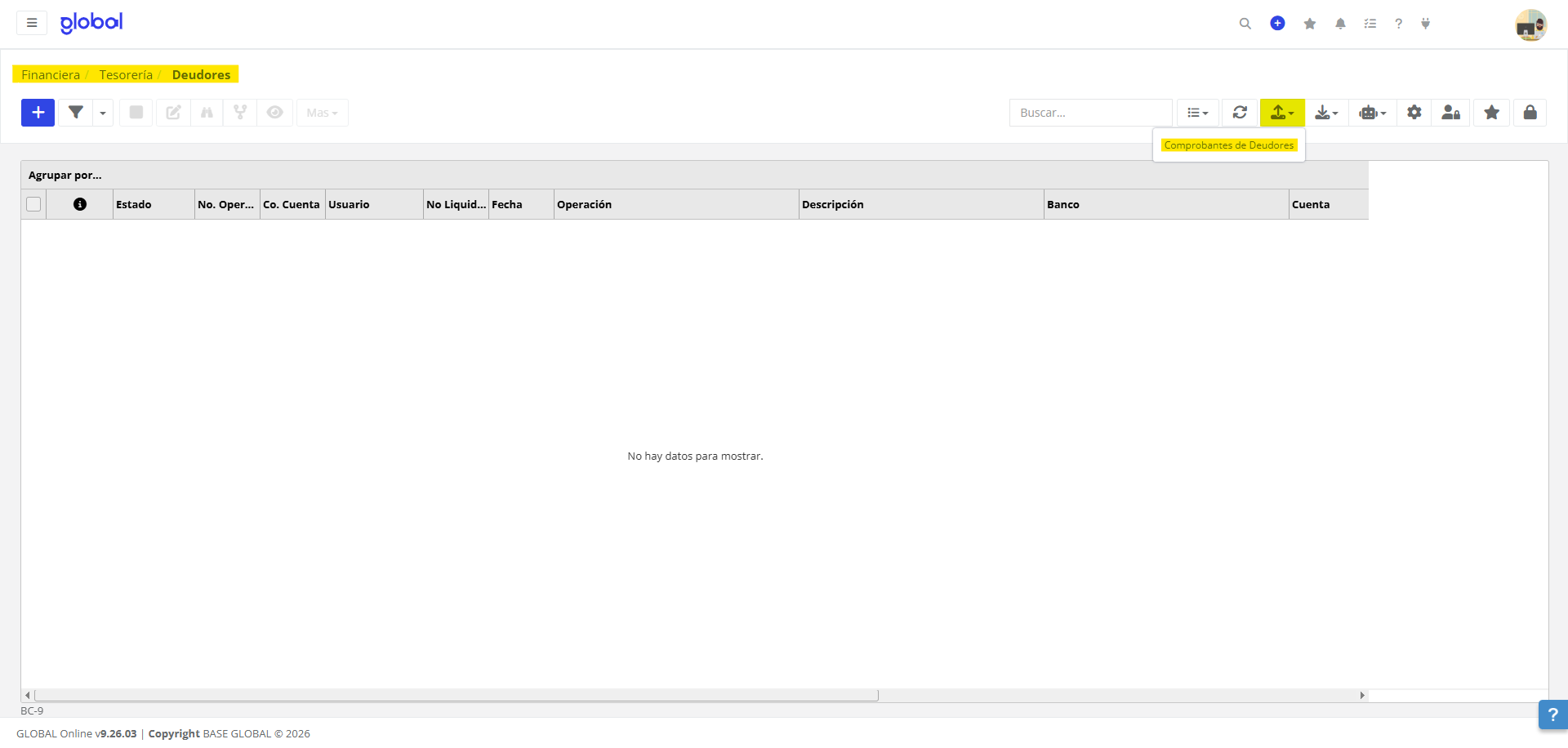Select Comprobantes de Deudores menu item
Viewport: 1568px width, 748px height.
pos(1228,145)
